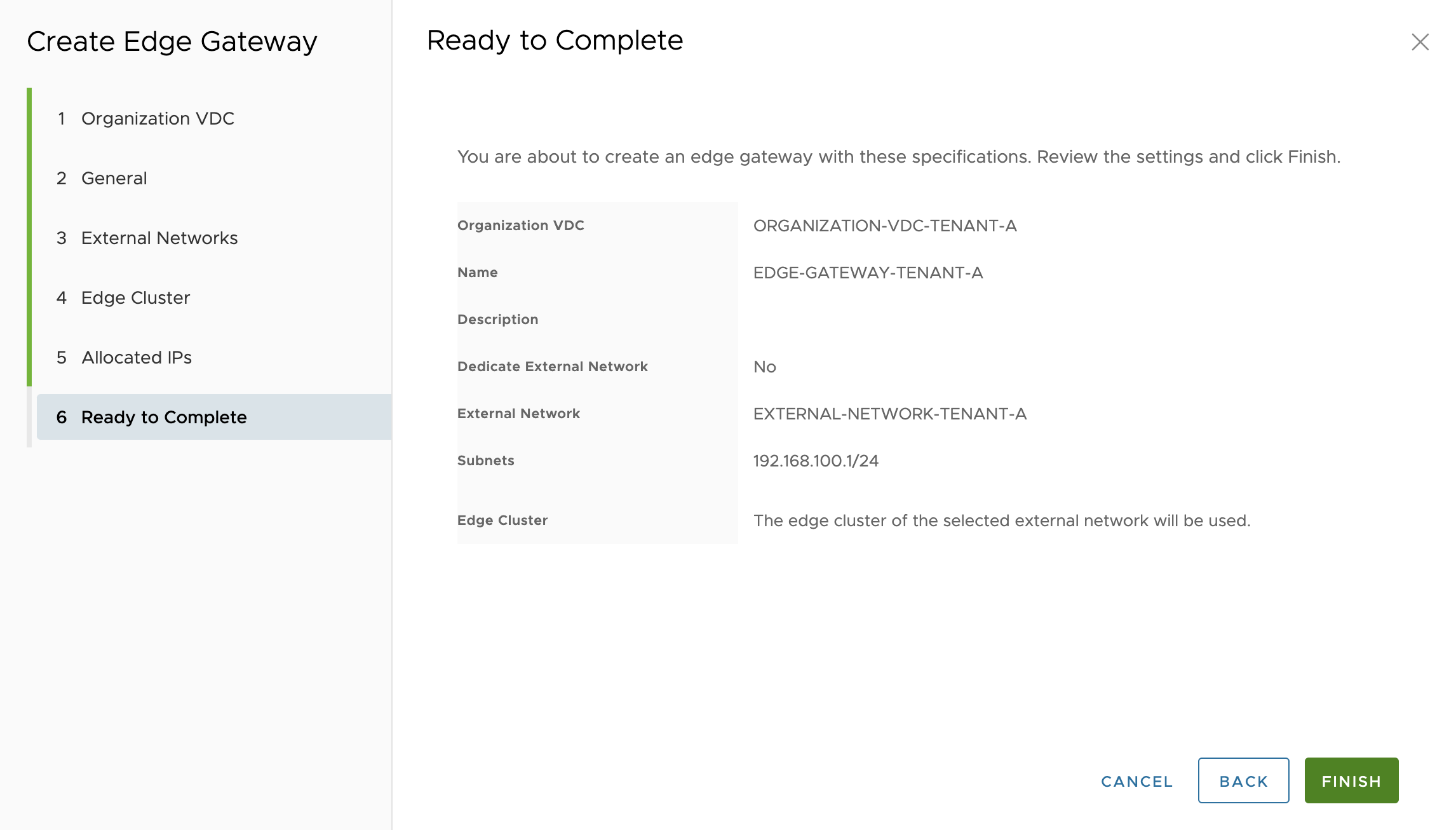
Task: Jump to step 4 Edge Cluster
Action: (135, 297)
